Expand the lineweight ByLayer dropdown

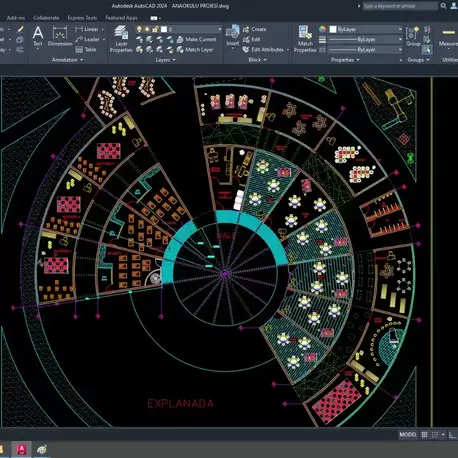pyautogui.click(x=400, y=40)
